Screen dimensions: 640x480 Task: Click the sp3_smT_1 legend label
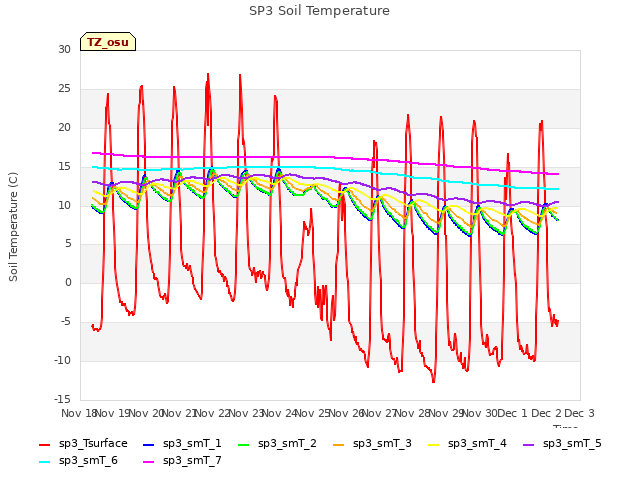pos(192,443)
